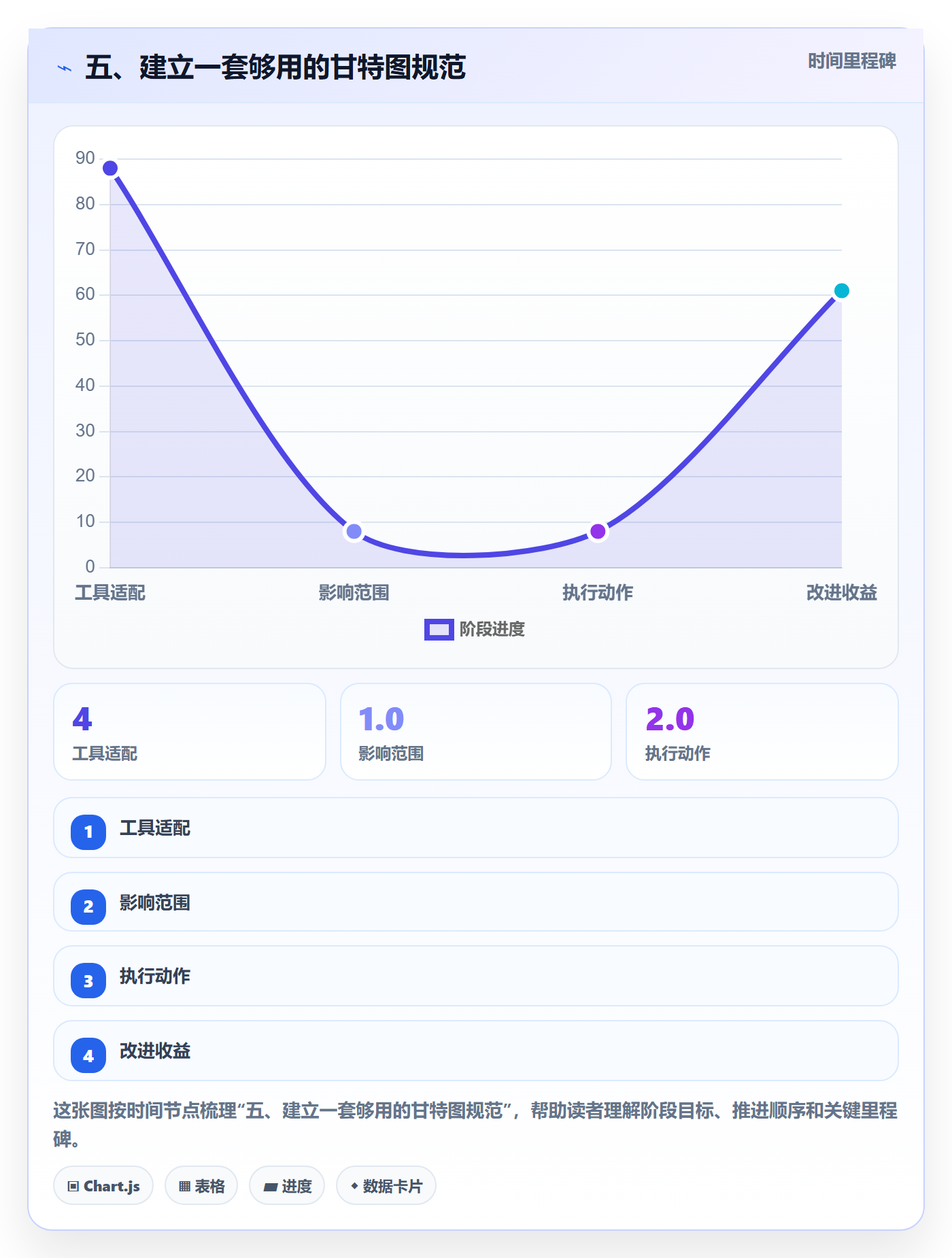Select the 工具适配 data point on chart
Viewport: 952px width, 1258px height.
pos(110,168)
